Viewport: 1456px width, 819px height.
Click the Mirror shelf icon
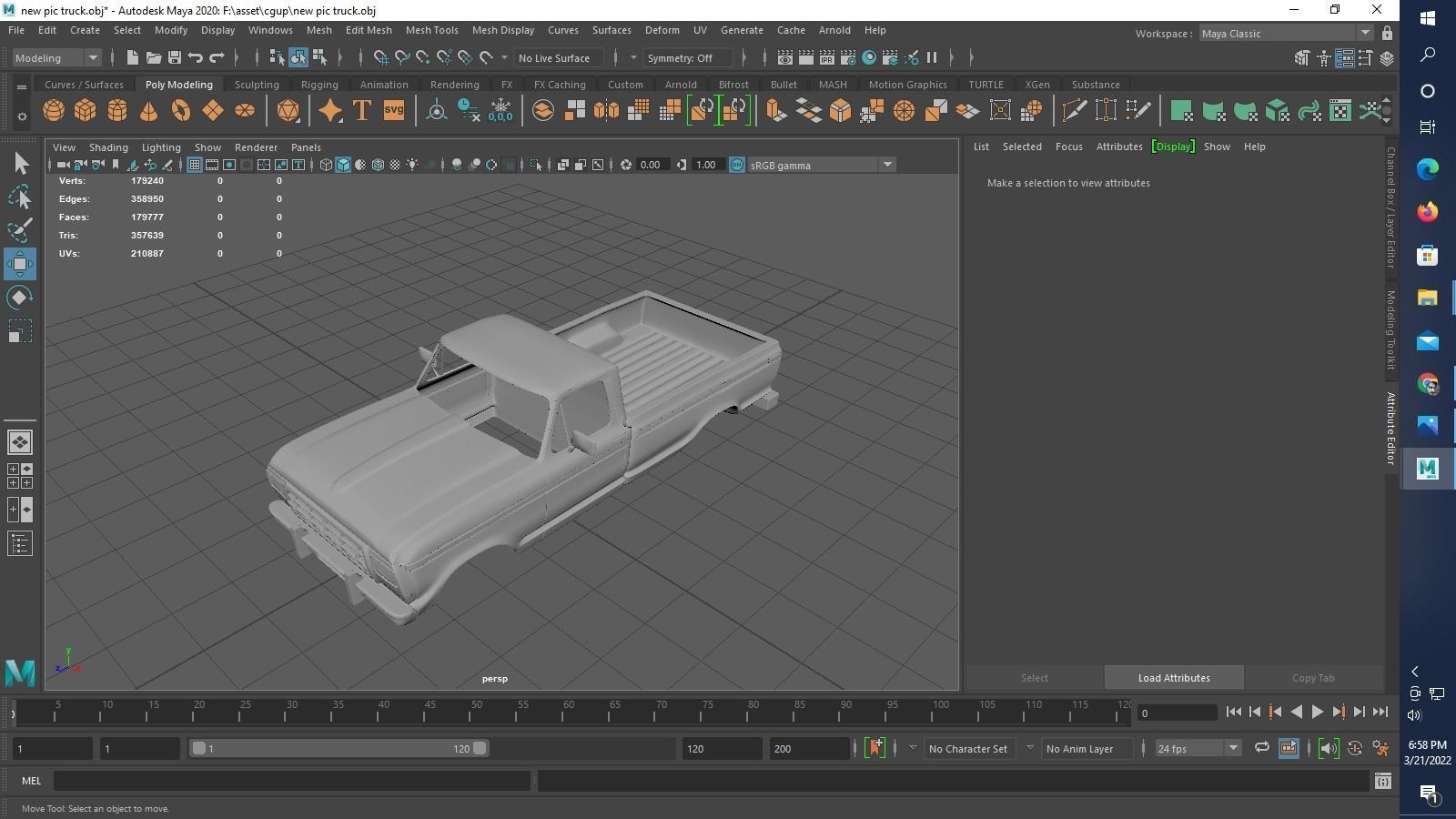[x=606, y=111]
